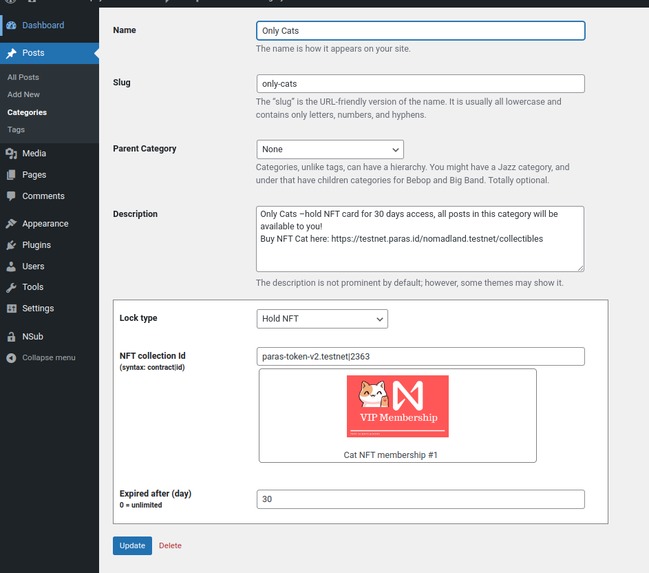Focus the NFT collection Id field
This screenshot has height=573, width=649.
tap(421, 356)
